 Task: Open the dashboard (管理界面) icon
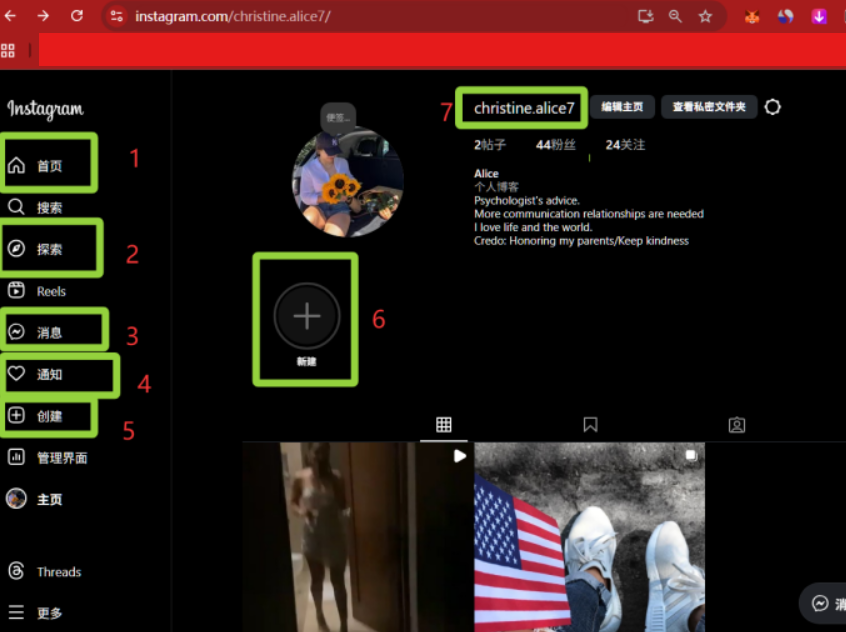[x=17, y=457]
